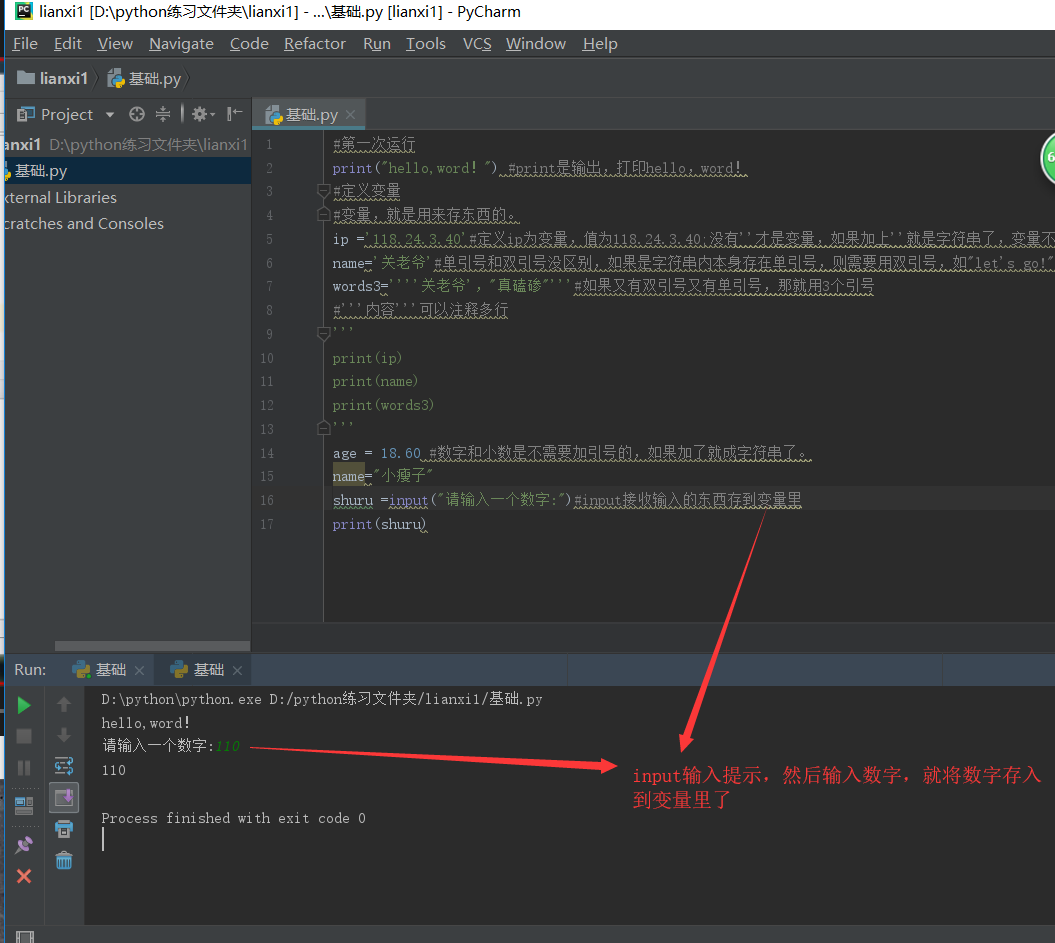Click the locate target crosshair icon in Project
The width and height of the screenshot is (1055, 943).
(x=137, y=114)
